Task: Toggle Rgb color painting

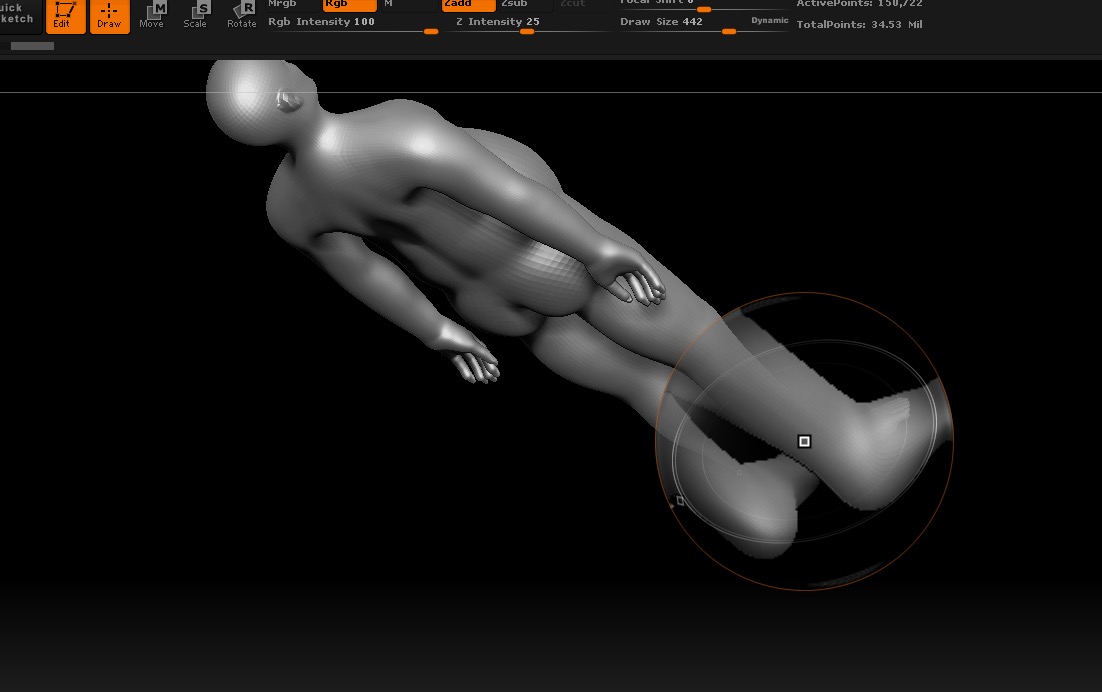Action: [x=349, y=4]
